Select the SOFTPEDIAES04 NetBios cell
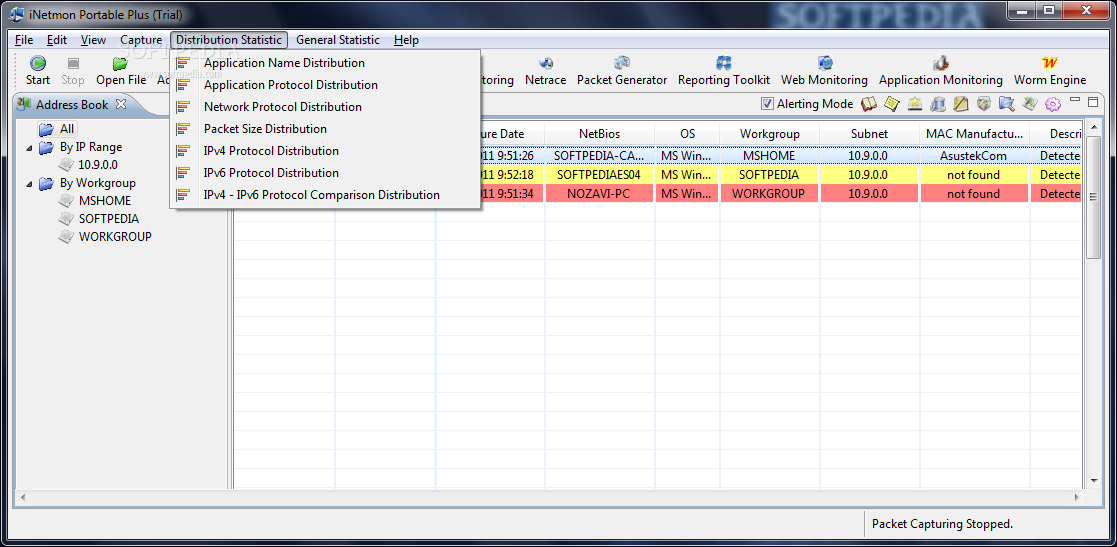This screenshot has height=547, width=1117. (x=599, y=174)
